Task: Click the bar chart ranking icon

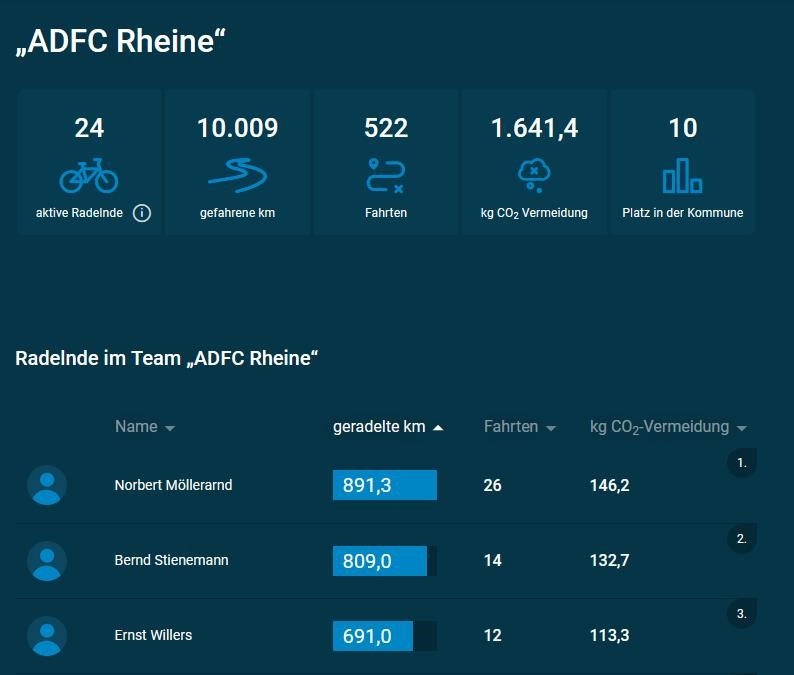Action: point(683,175)
